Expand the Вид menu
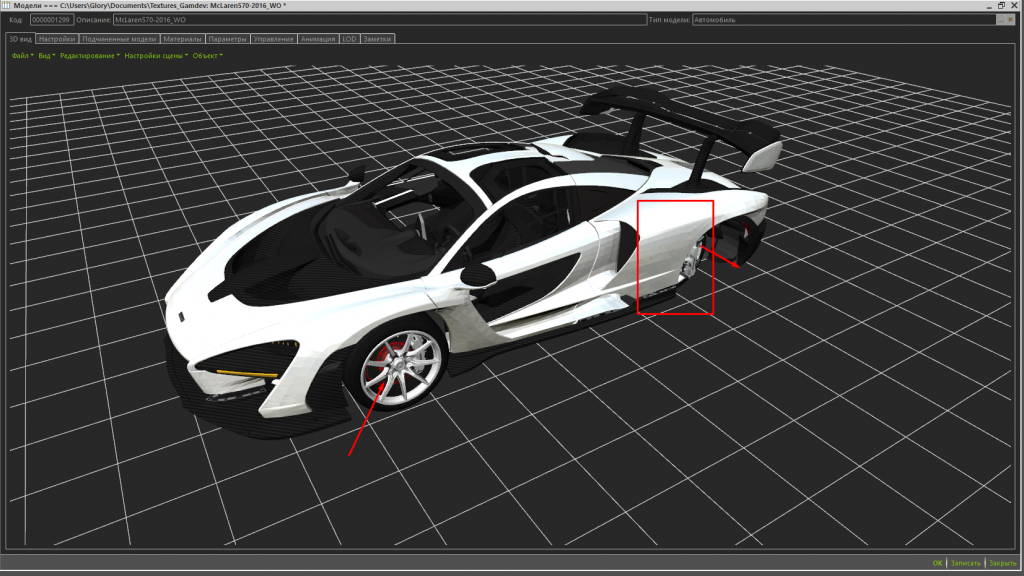The width and height of the screenshot is (1024, 576). (x=45, y=56)
